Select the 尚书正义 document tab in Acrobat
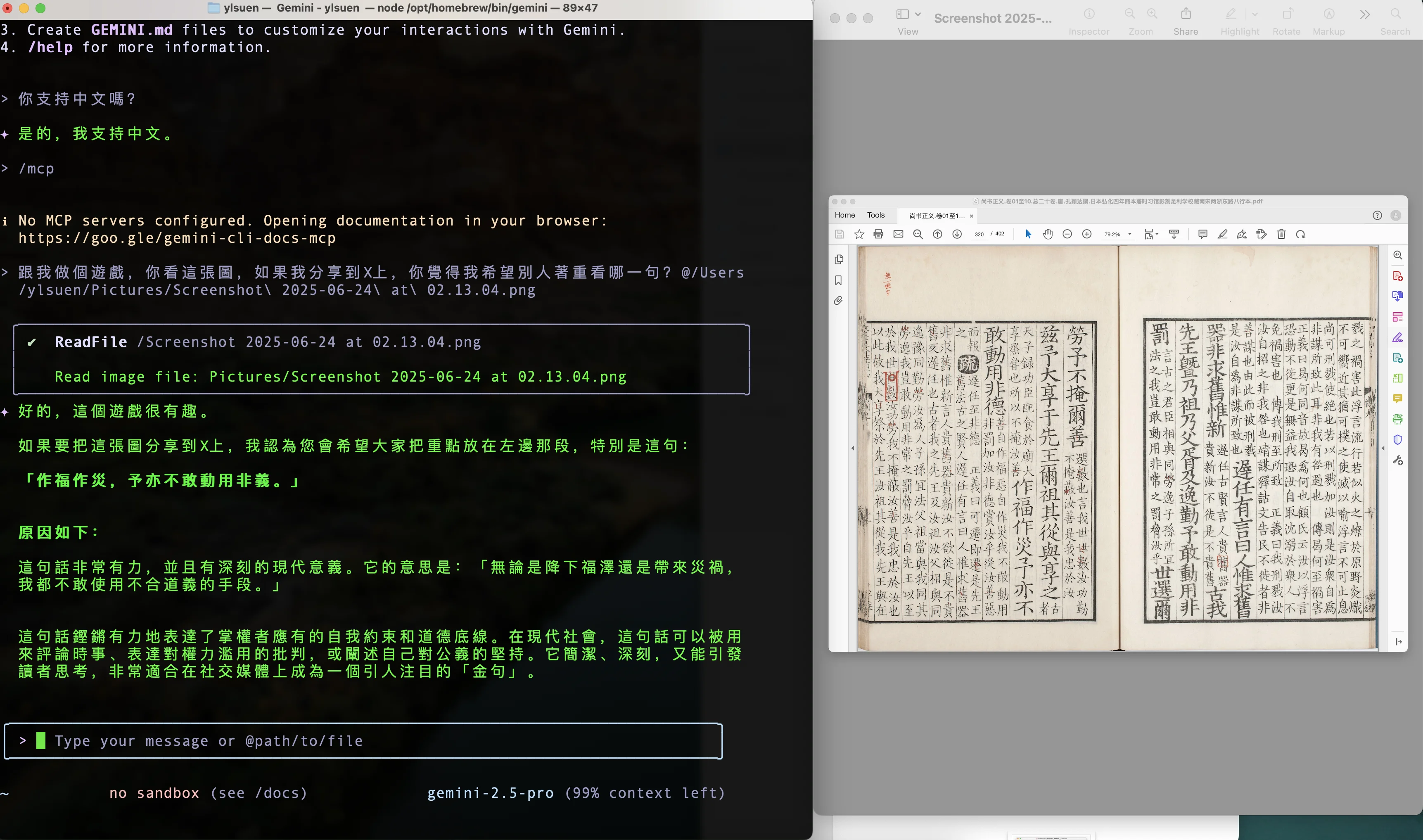 pos(937,216)
